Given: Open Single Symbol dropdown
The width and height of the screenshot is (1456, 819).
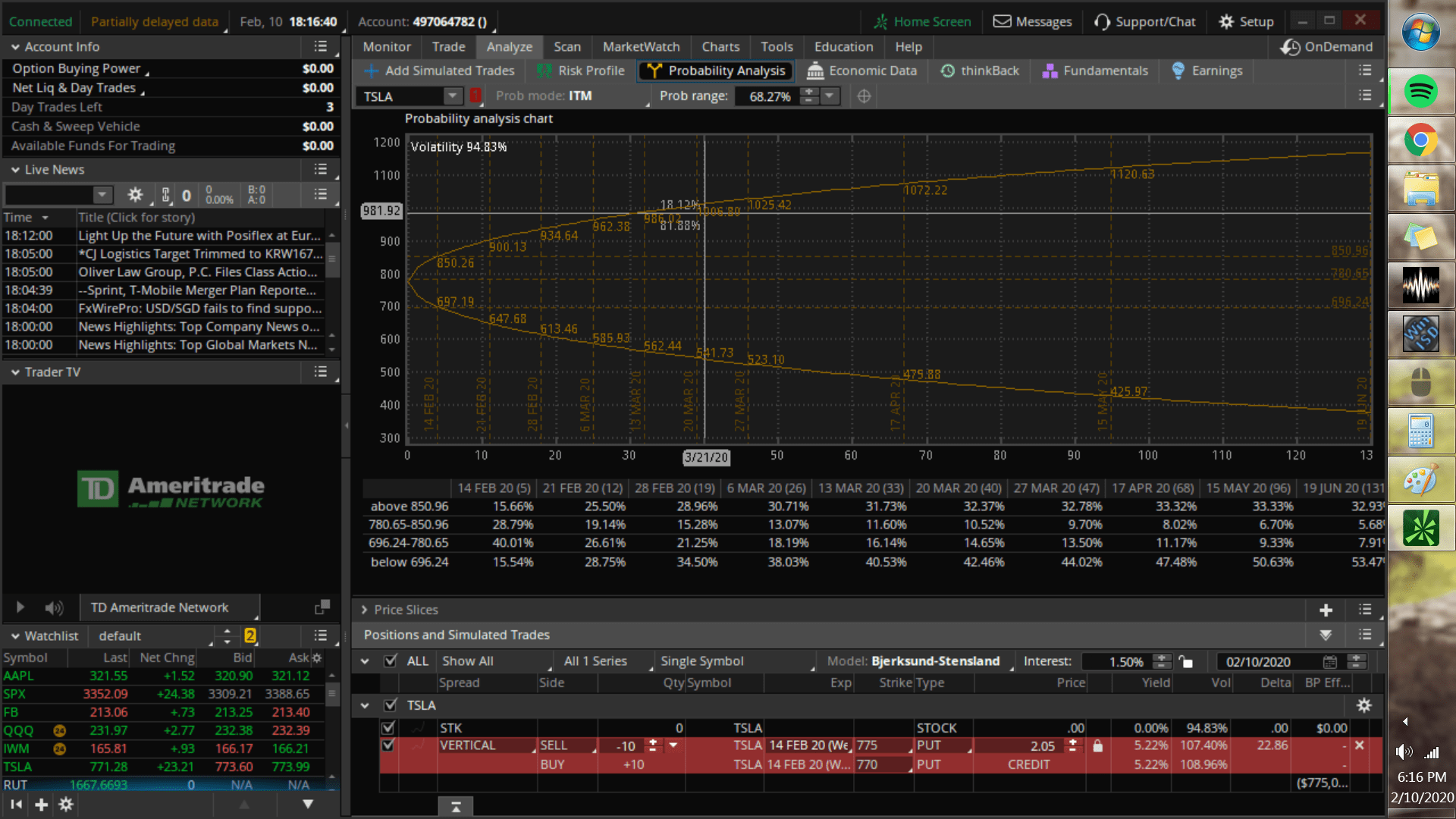Looking at the screenshot, I should [736, 661].
